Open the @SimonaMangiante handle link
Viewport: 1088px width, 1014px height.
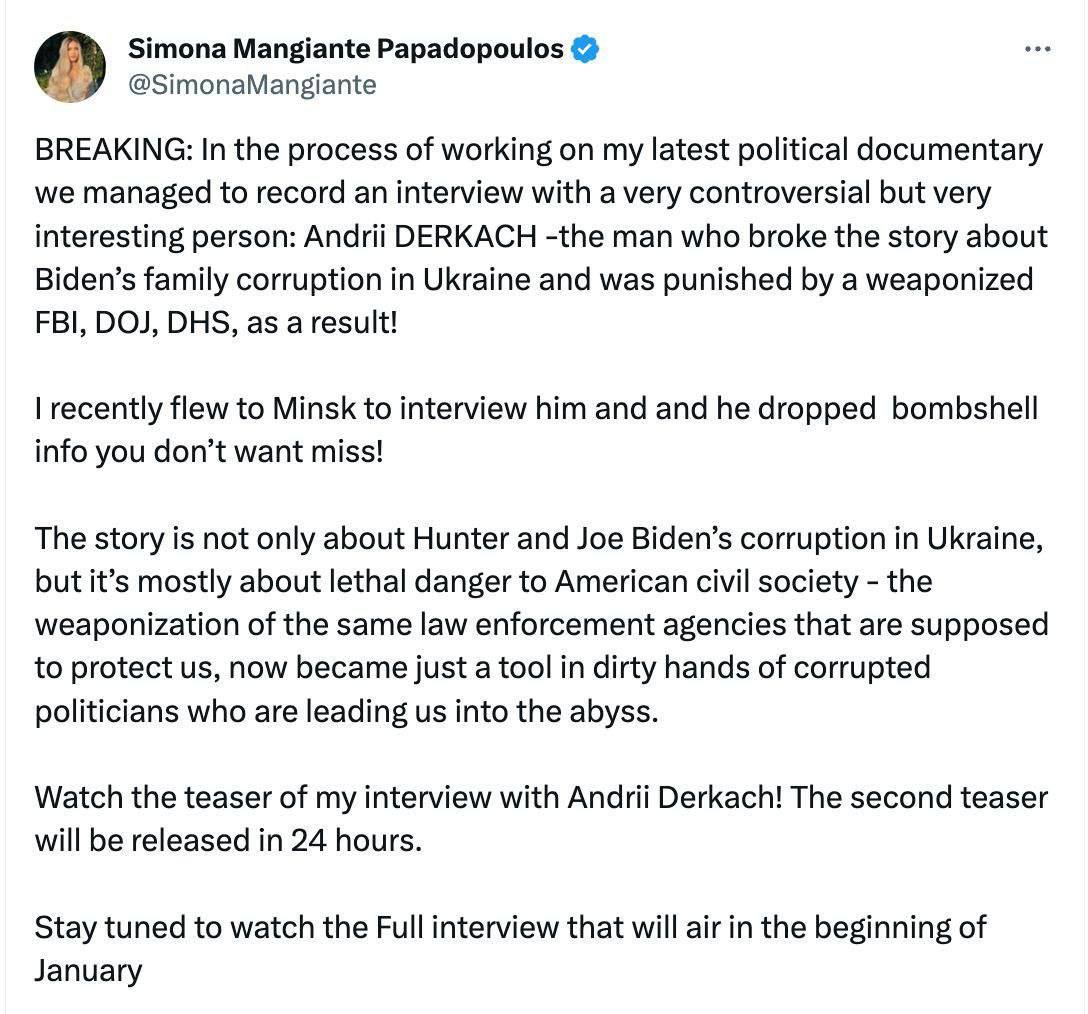[253, 85]
